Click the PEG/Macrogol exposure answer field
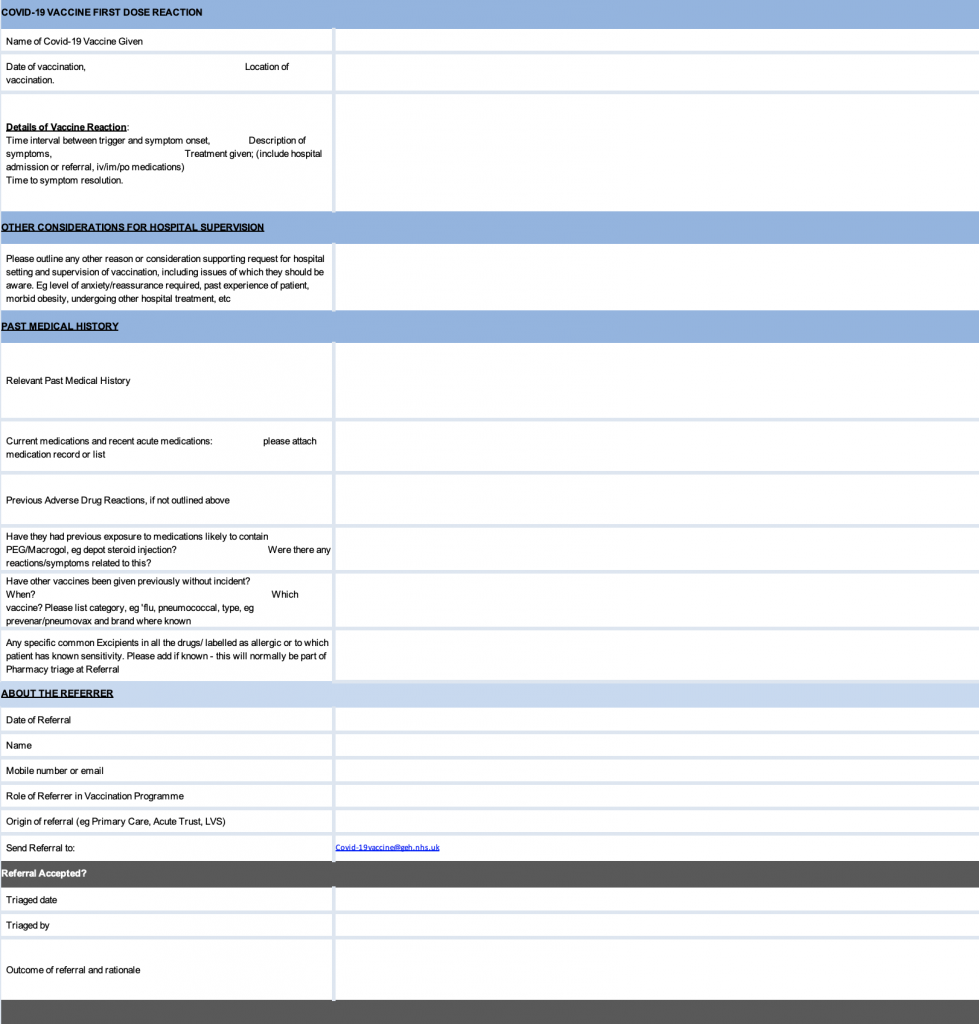The width and height of the screenshot is (979, 1024). [x=656, y=549]
